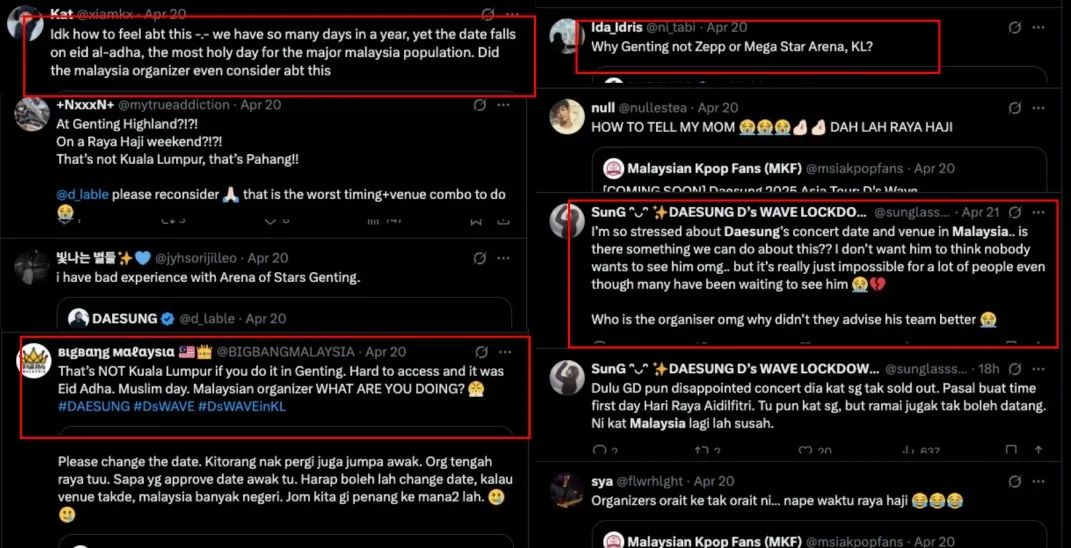Click Grok icon on sya's tweet

tap(1014, 481)
